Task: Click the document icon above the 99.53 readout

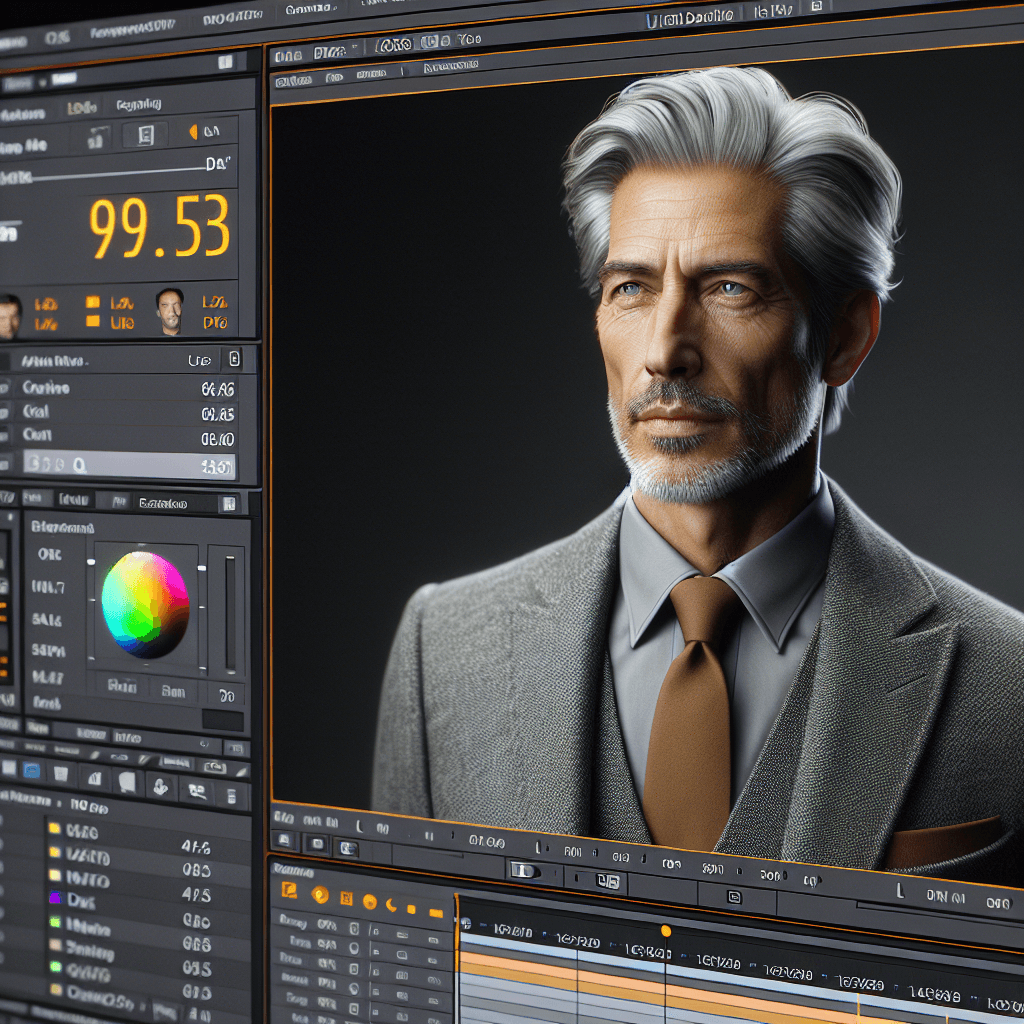Action: point(144,134)
